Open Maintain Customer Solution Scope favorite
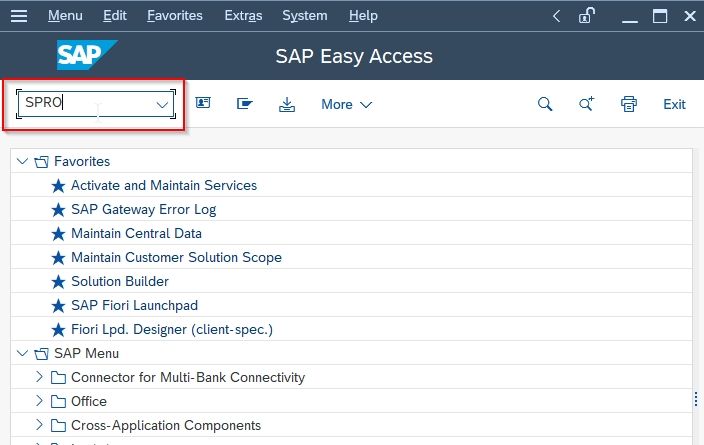The image size is (704, 445). pyautogui.click(x=176, y=257)
